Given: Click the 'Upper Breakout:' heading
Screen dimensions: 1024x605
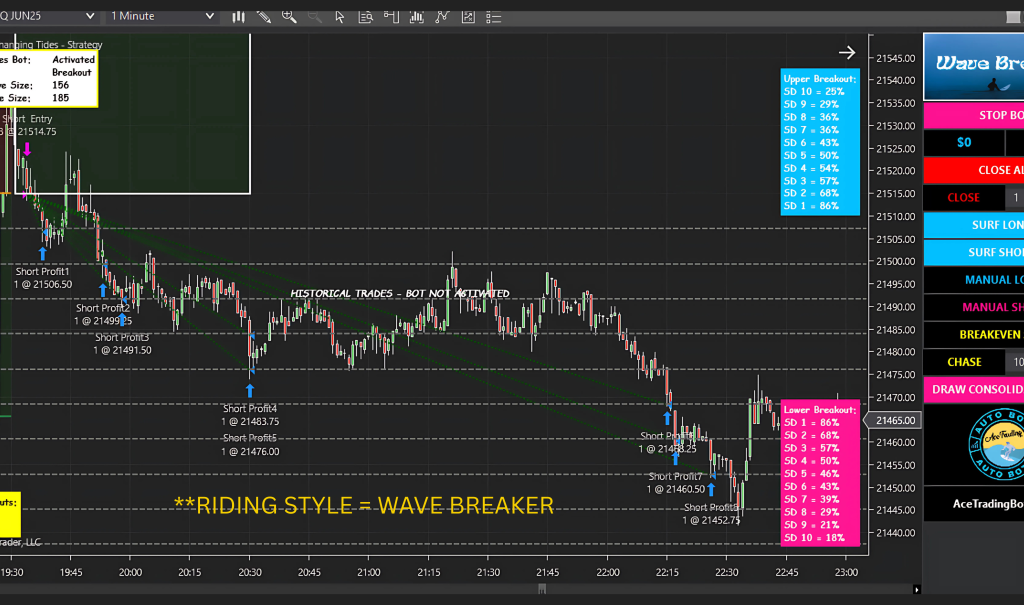Looking at the screenshot, I should click(820, 79).
